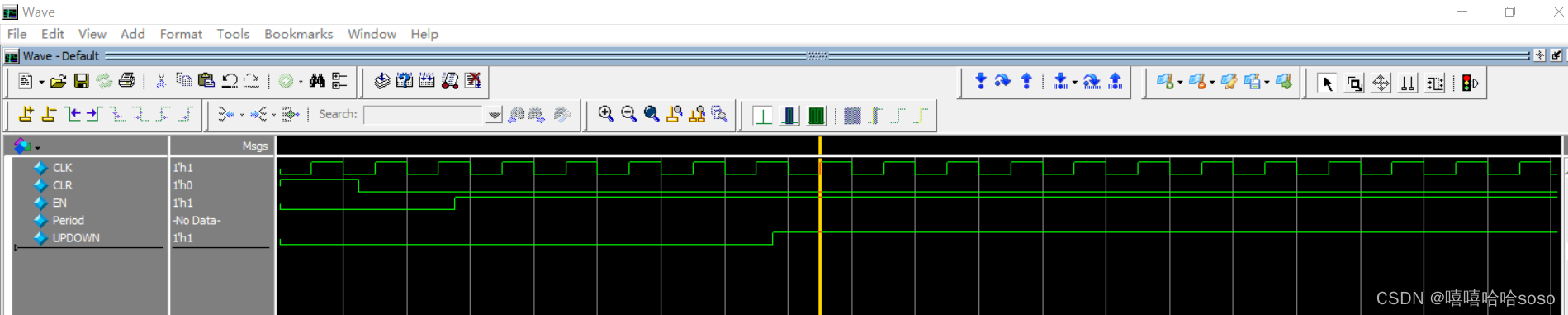Screen dimensions: 1568x315
Task: Zoom in on active cursor icon
Action: (674, 114)
